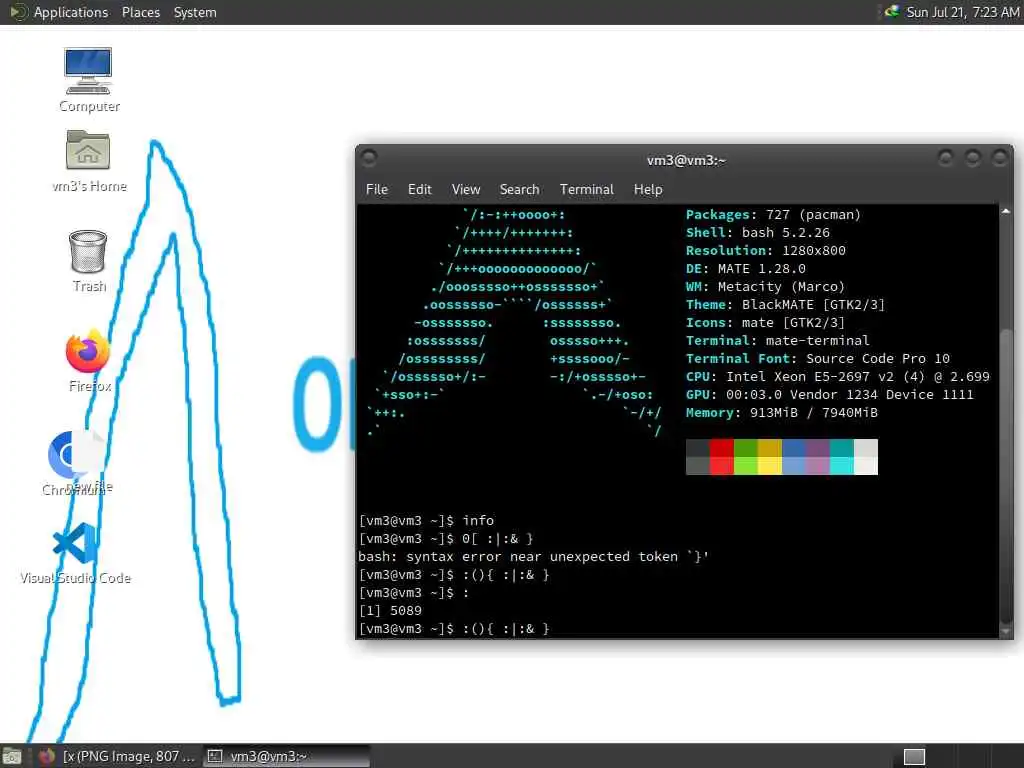Click the network tray icon
Viewport: 1024px width, 768px height.
pos(891,11)
